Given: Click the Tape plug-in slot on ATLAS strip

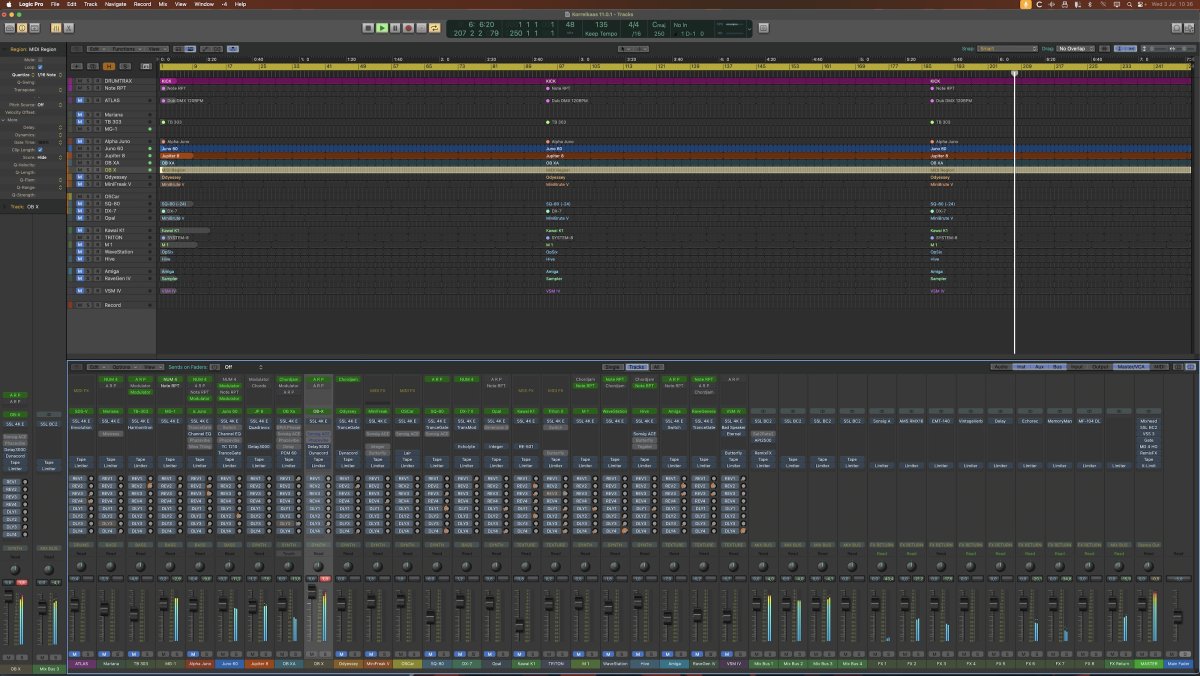Looking at the screenshot, I should (x=81, y=459).
